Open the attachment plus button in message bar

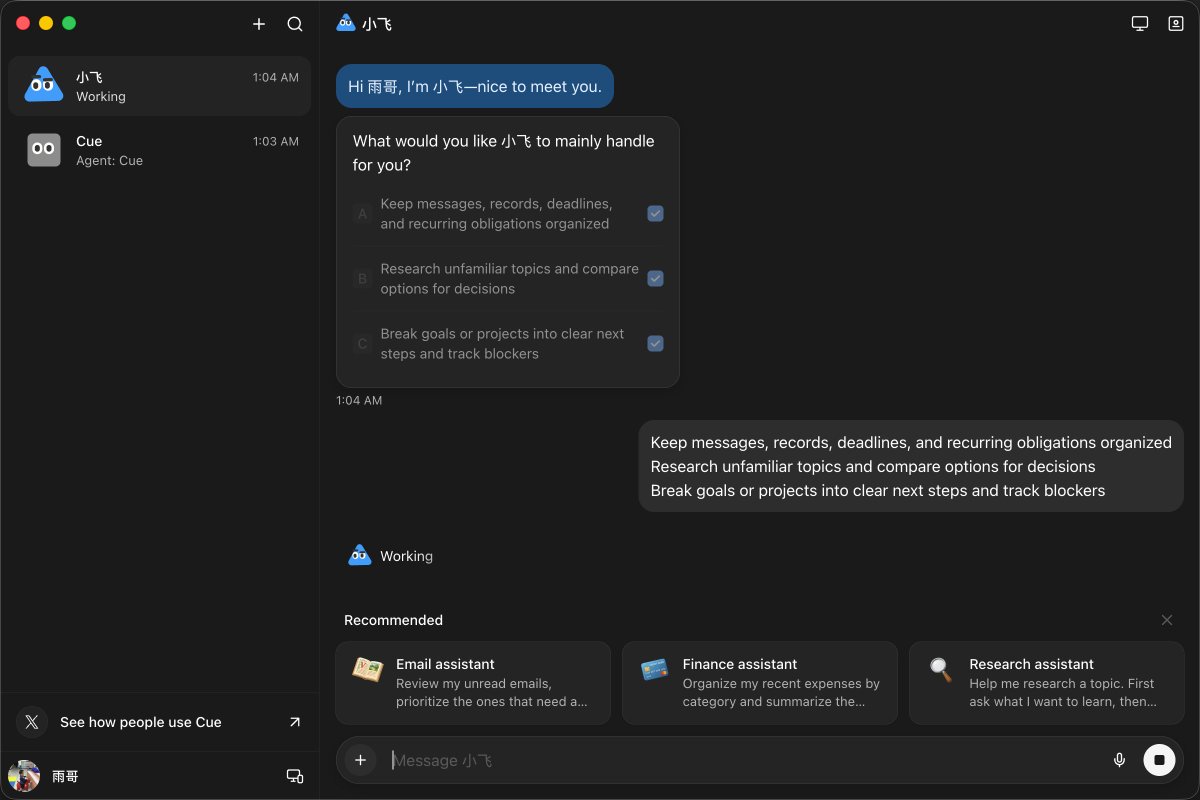pyautogui.click(x=361, y=760)
